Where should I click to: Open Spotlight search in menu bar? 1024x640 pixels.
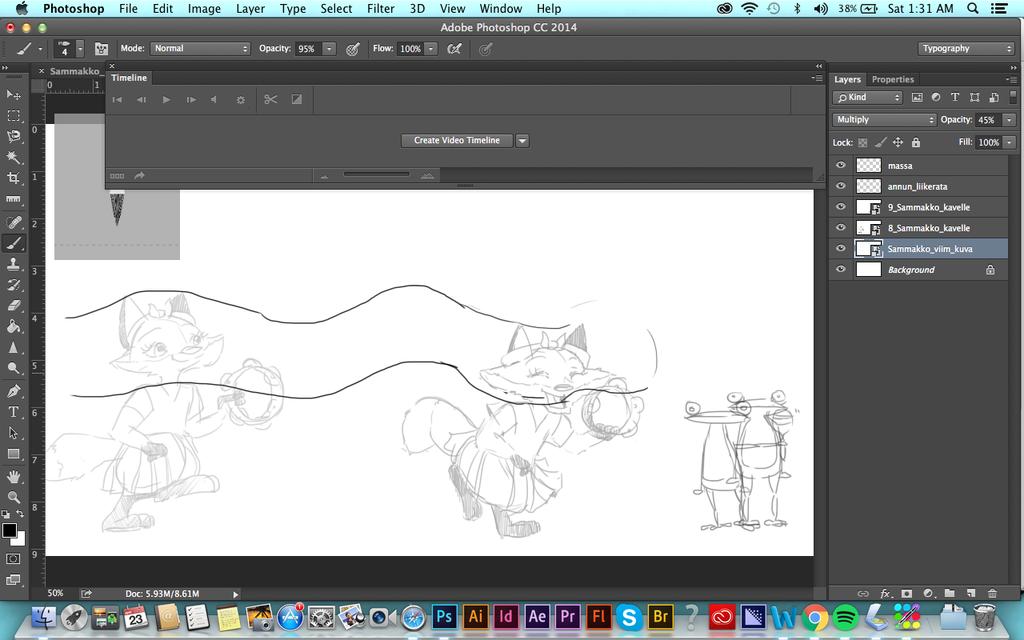972,8
